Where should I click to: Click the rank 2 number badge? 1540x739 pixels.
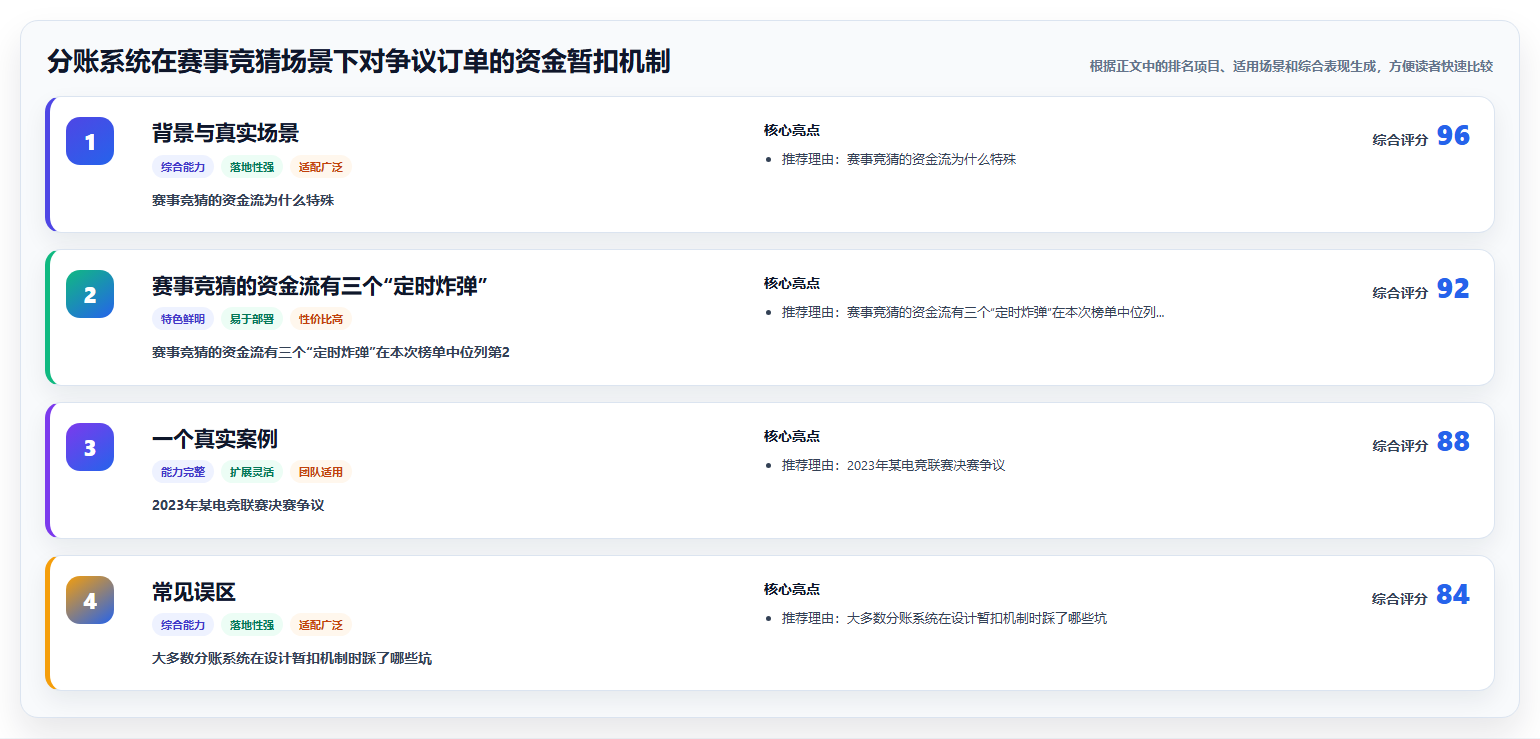point(90,294)
